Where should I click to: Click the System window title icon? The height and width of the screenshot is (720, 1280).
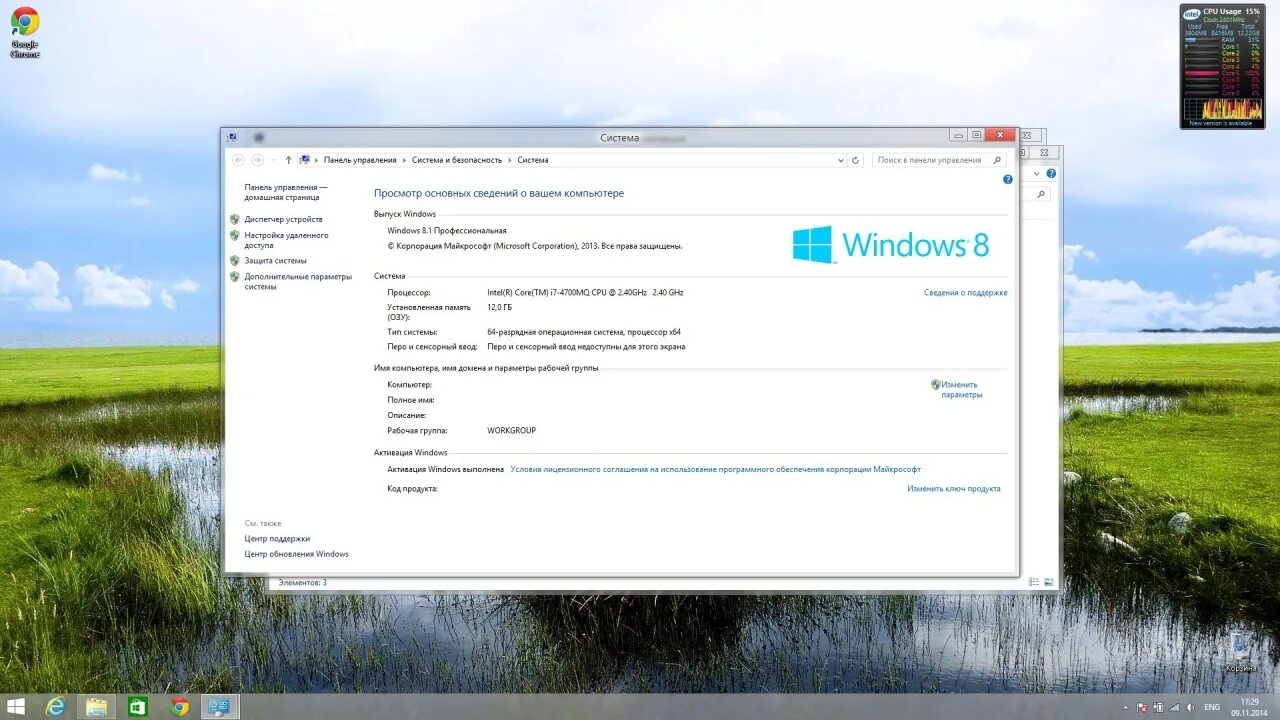point(232,137)
